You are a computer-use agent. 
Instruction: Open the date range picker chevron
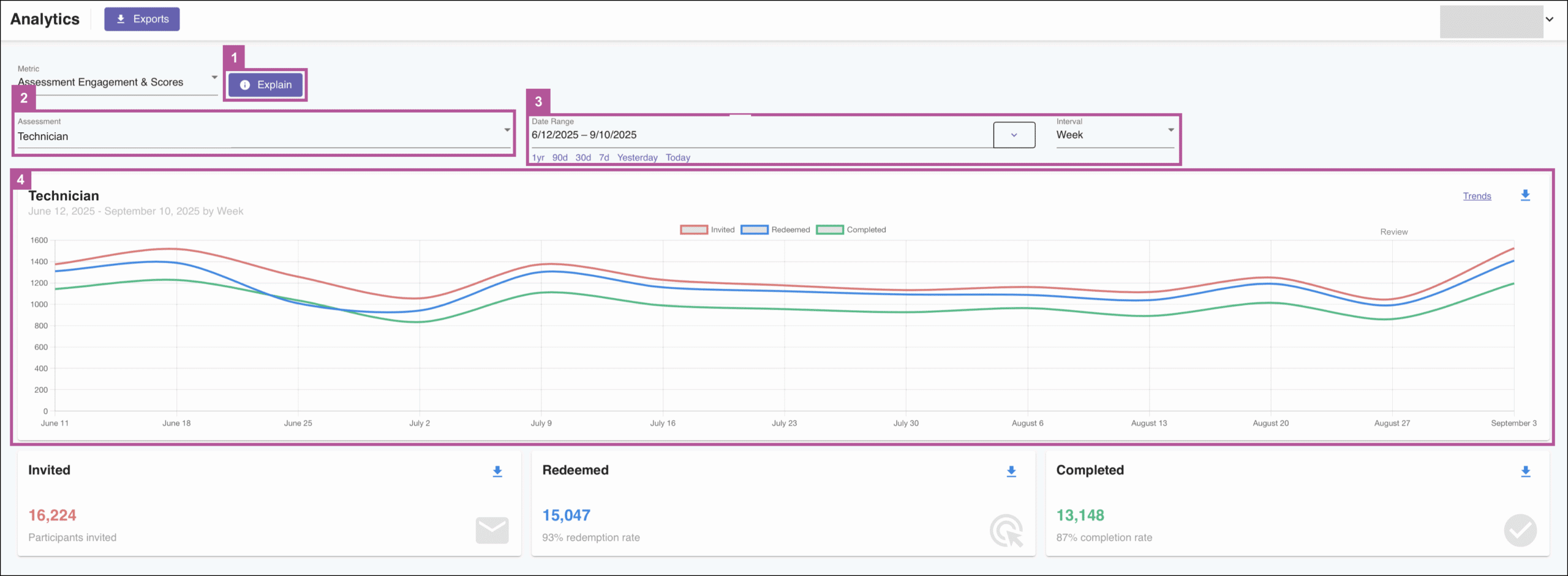click(x=1014, y=135)
